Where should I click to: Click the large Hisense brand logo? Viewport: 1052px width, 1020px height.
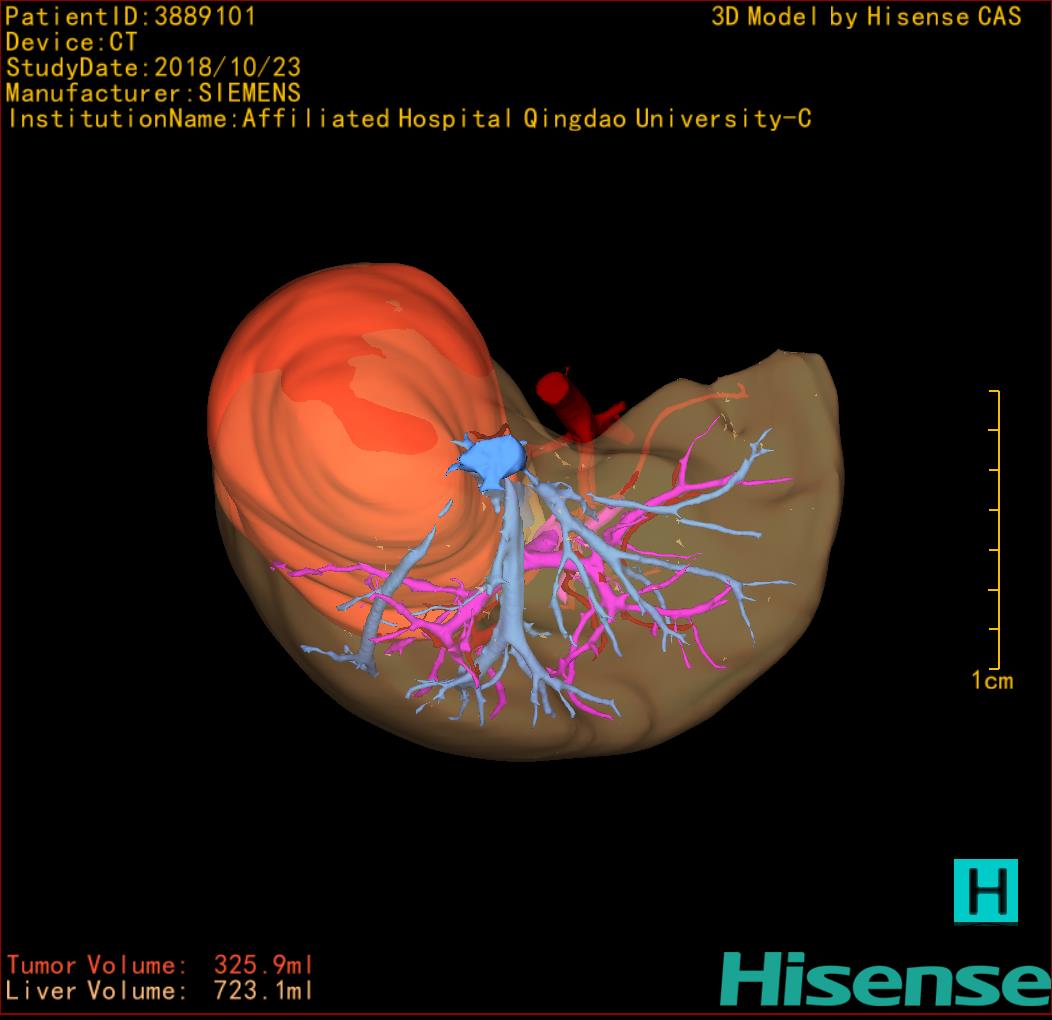click(885, 978)
